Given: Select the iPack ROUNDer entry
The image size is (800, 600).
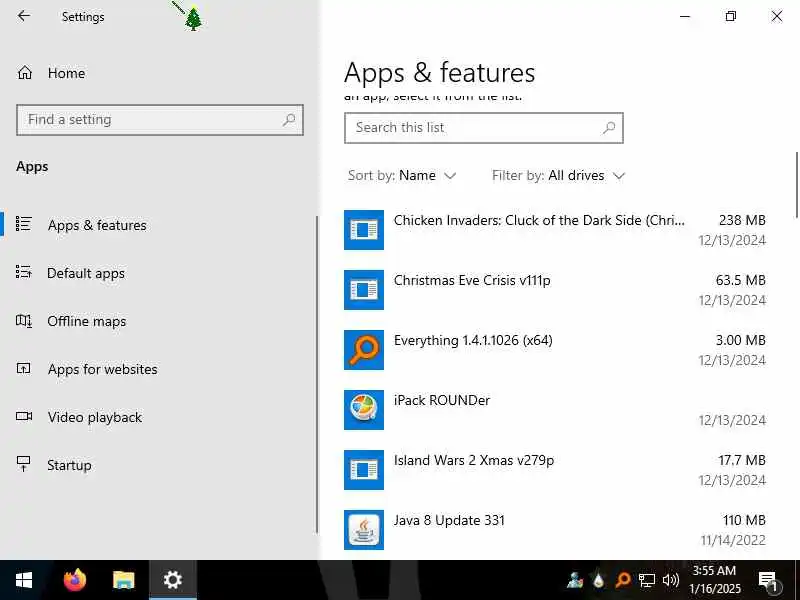Looking at the screenshot, I should click(x=555, y=410).
